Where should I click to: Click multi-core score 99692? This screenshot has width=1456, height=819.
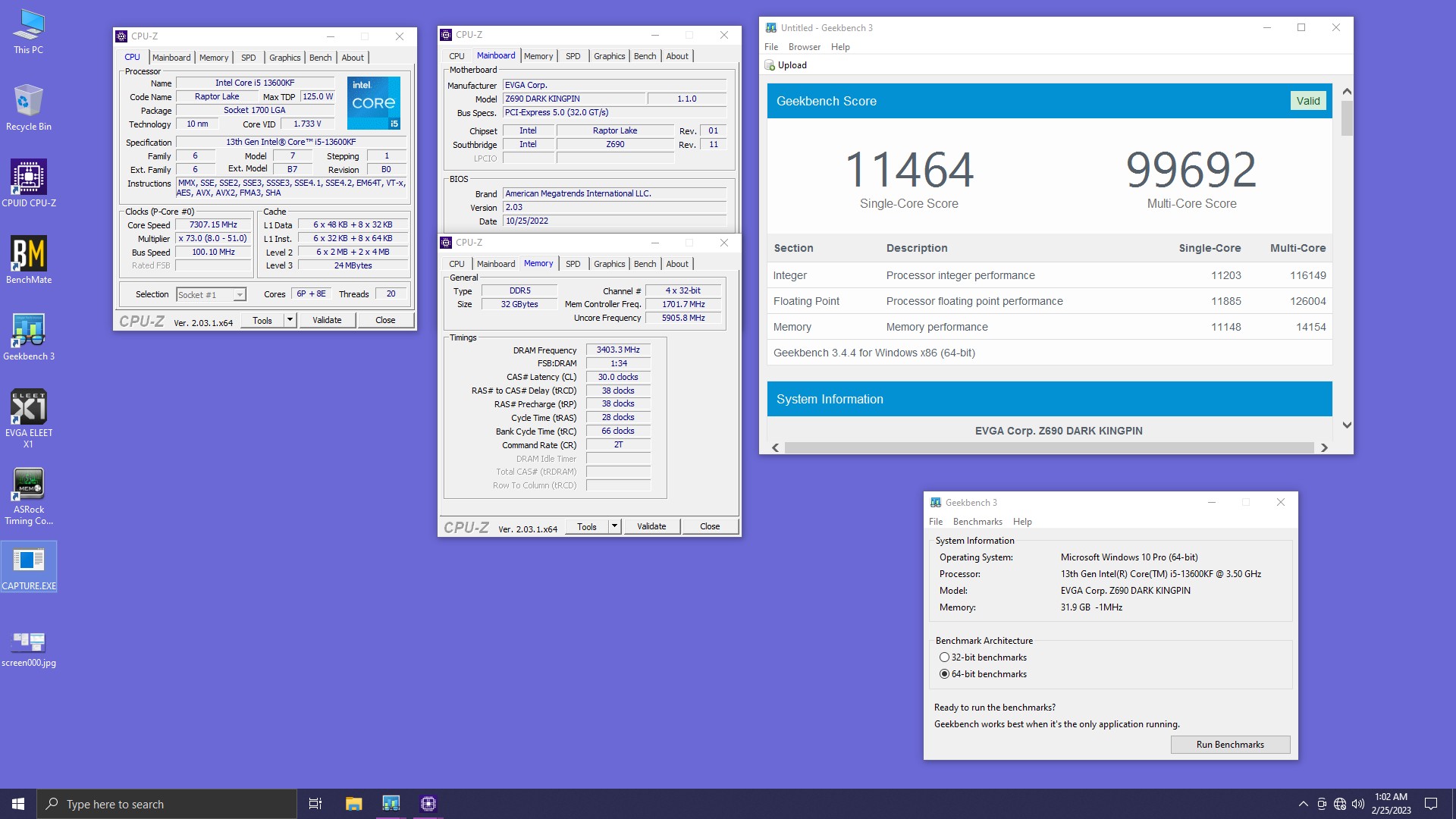[1191, 170]
